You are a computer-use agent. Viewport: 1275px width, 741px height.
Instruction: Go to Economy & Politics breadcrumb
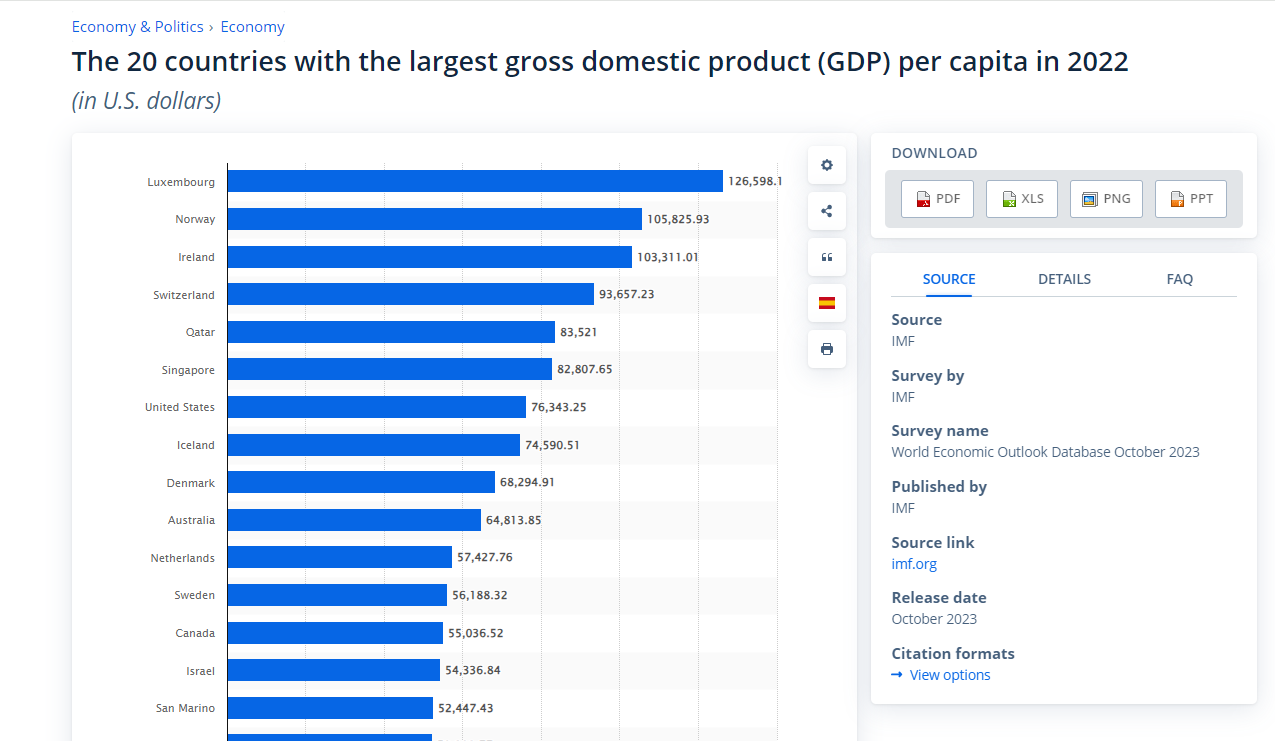click(137, 27)
